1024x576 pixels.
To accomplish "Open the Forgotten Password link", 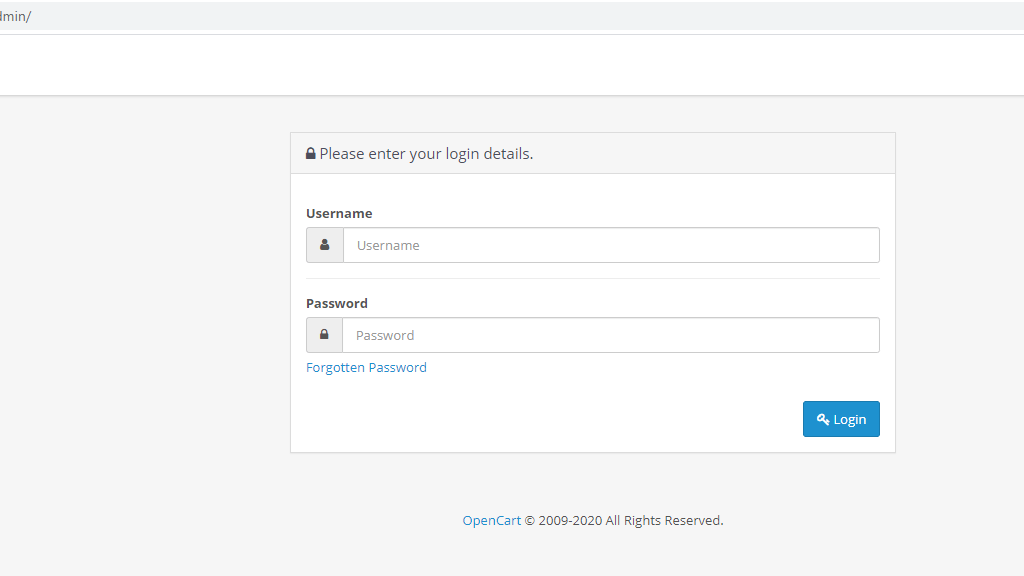I will 366,367.
